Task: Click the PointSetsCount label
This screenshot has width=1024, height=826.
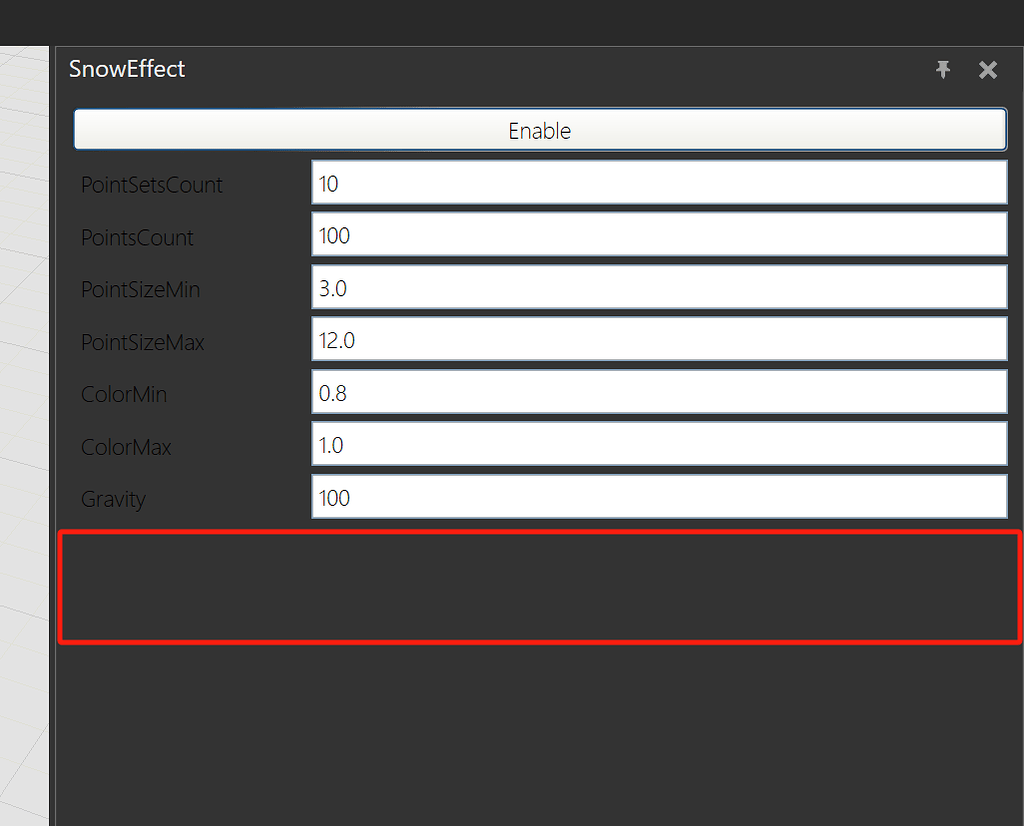Action: [151, 185]
